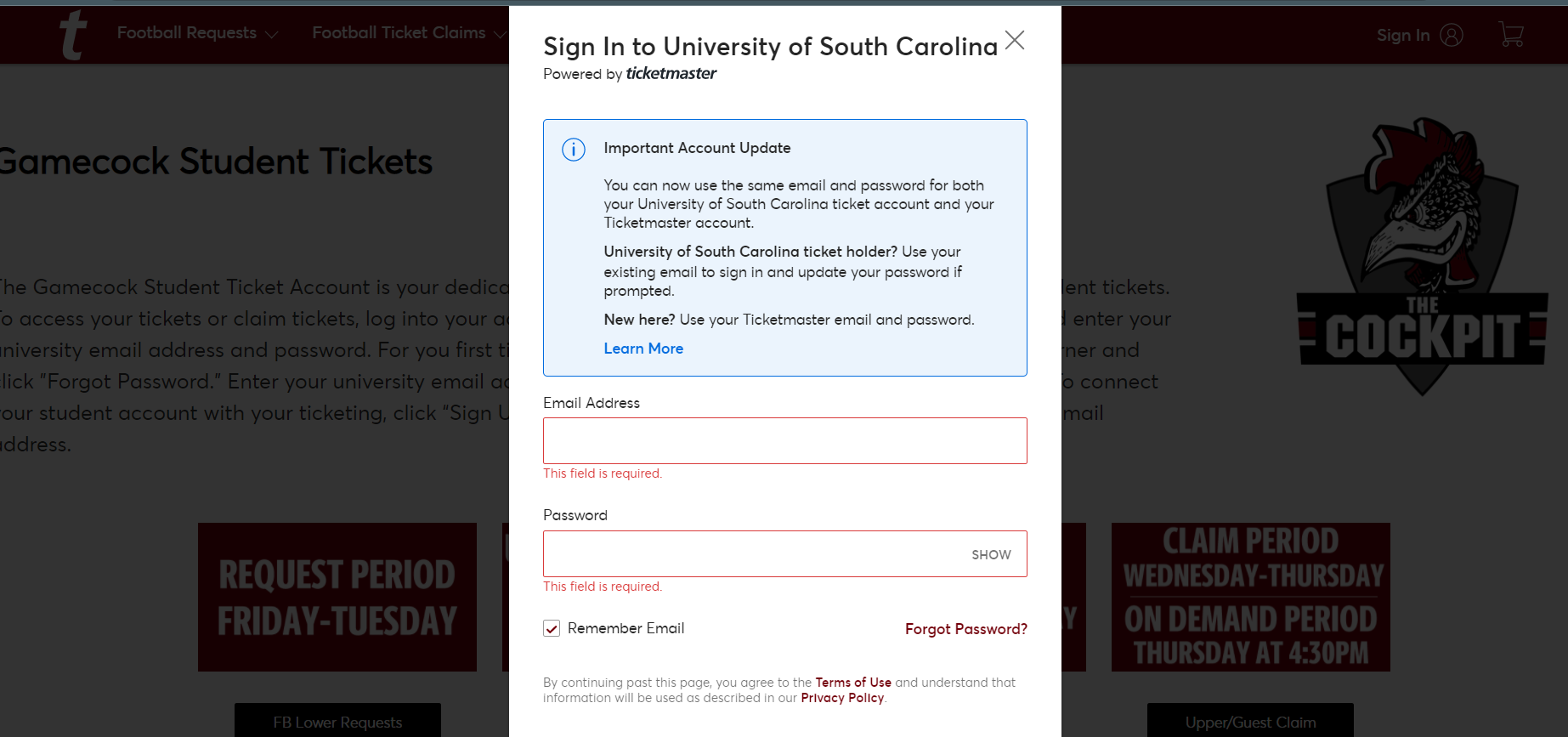Expand the Football Requests menu
This screenshot has height=737, width=1568.
click(x=197, y=33)
